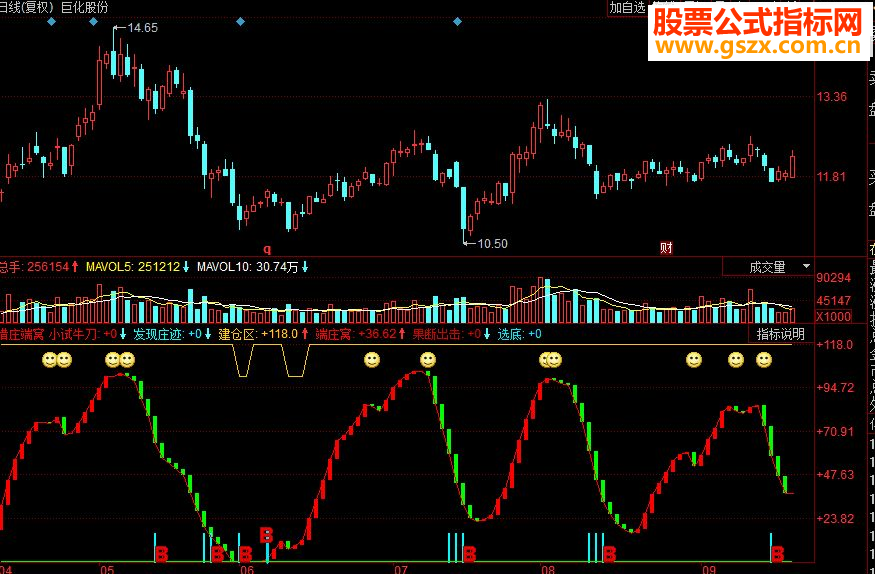Open the 成交量 indicator dropdown

[x=768, y=267]
